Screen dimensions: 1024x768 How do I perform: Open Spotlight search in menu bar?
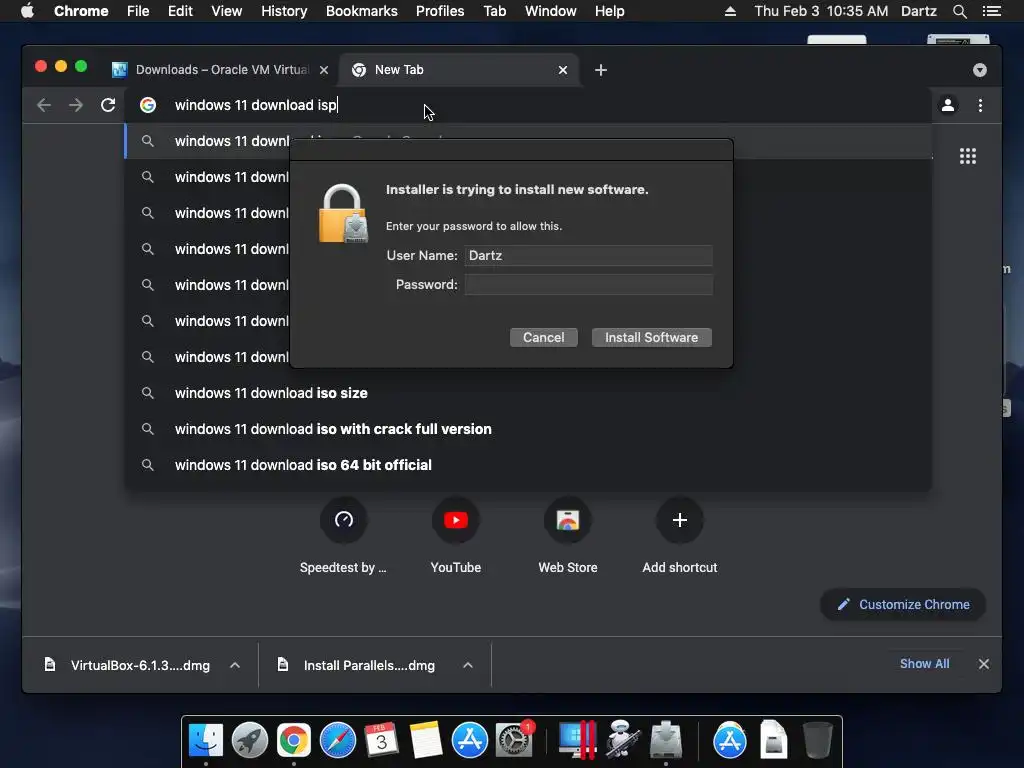coord(959,11)
